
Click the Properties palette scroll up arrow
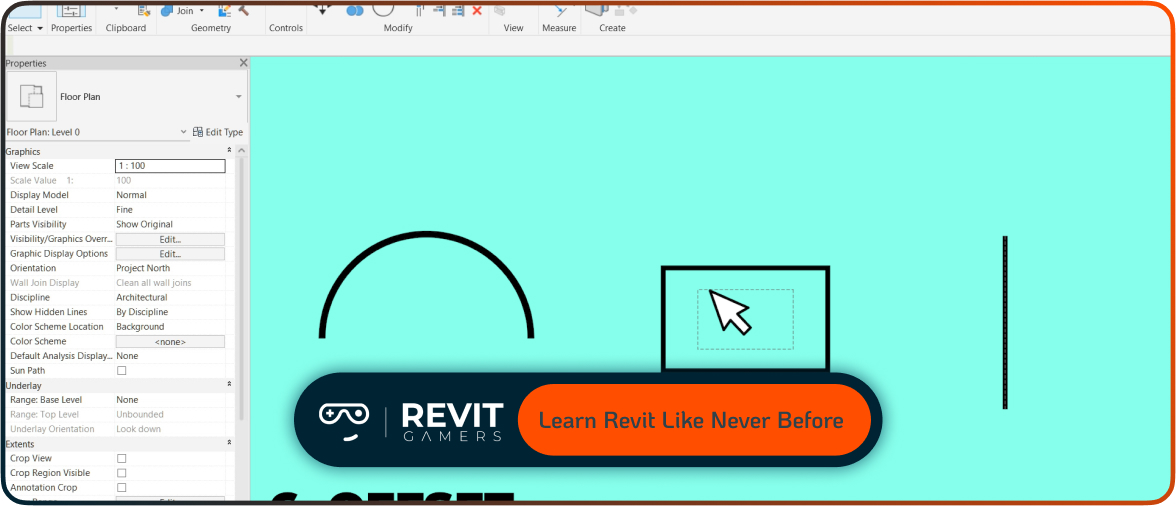[x=242, y=151]
